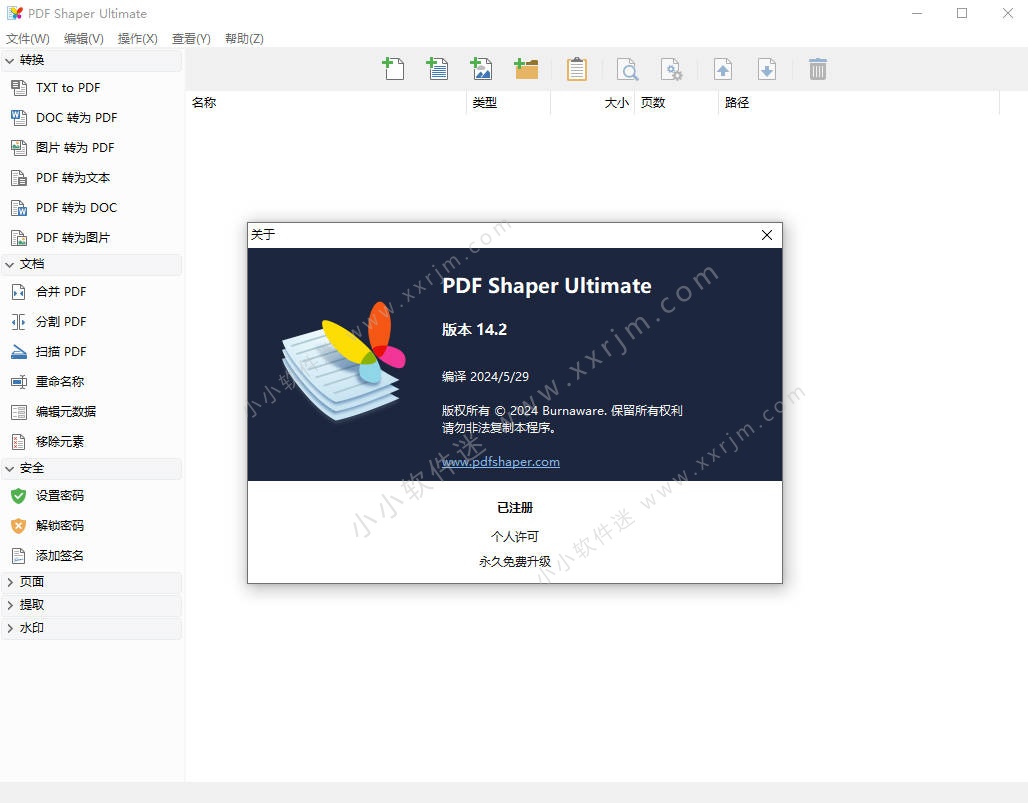Select the 分割 PDF label

[x=61, y=321]
